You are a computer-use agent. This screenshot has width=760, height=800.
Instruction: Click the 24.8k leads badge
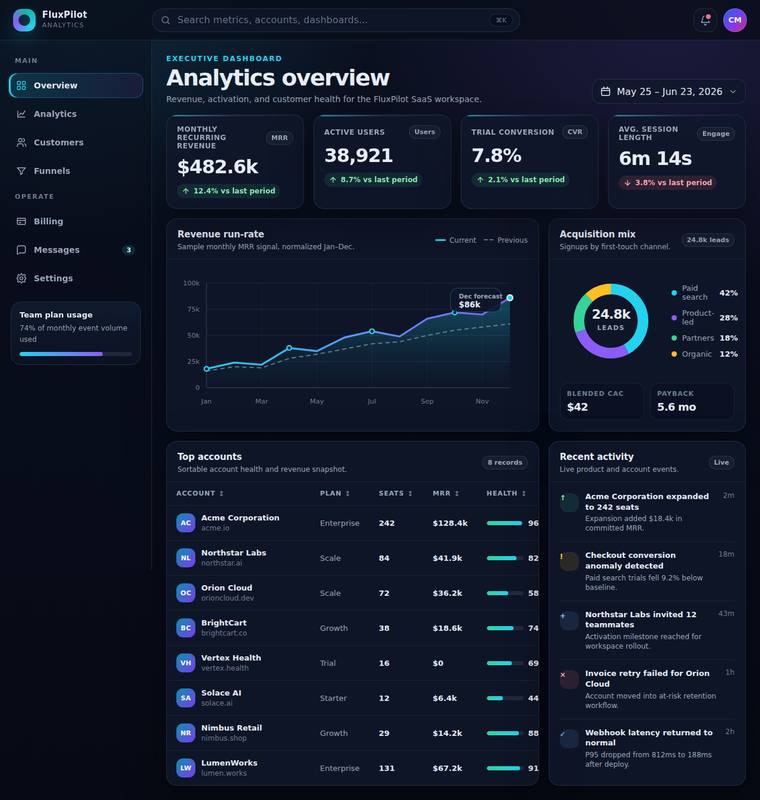pyautogui.click(x=707, y=240)
